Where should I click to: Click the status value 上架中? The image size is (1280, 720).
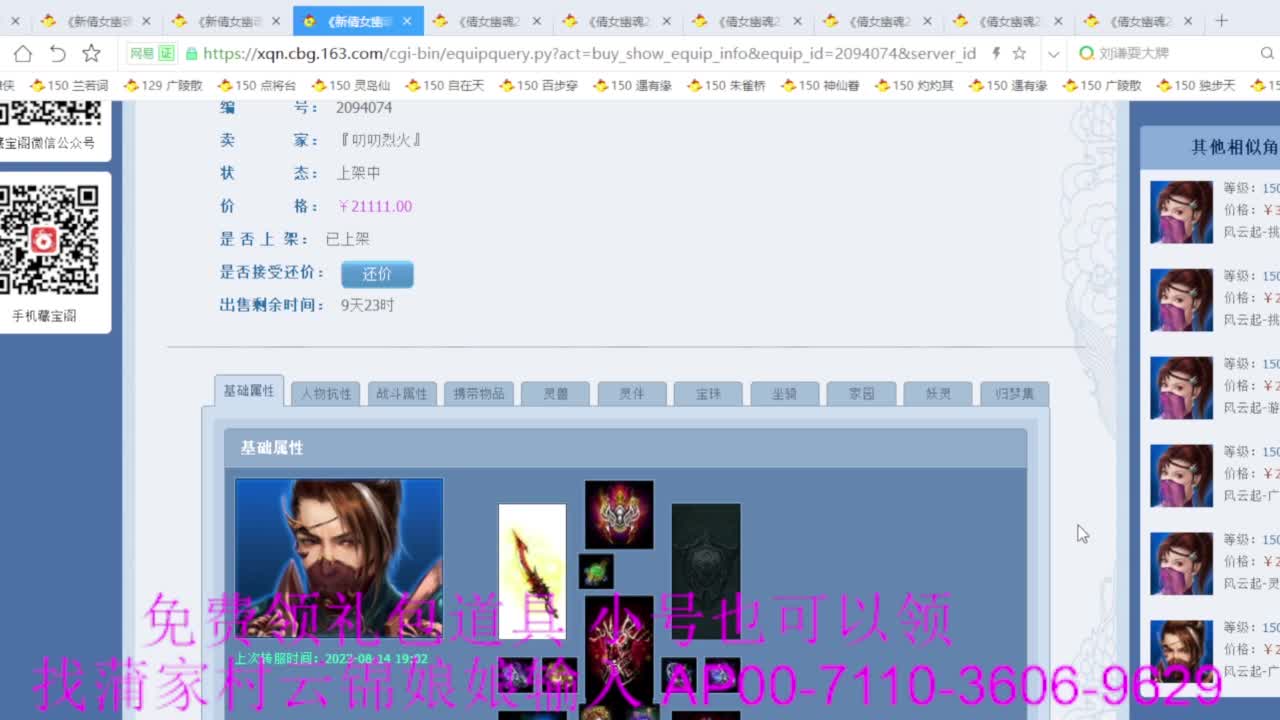(358, 173)
